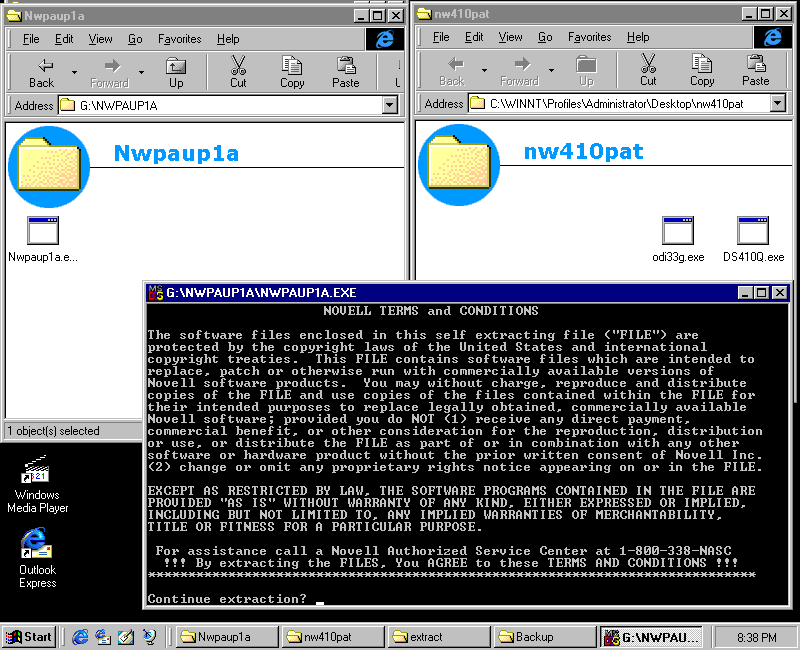This screenshot has width=800, height=650.
Task: Switch to the G:\NWPAU... taskbar button
Action: [652, 637]
